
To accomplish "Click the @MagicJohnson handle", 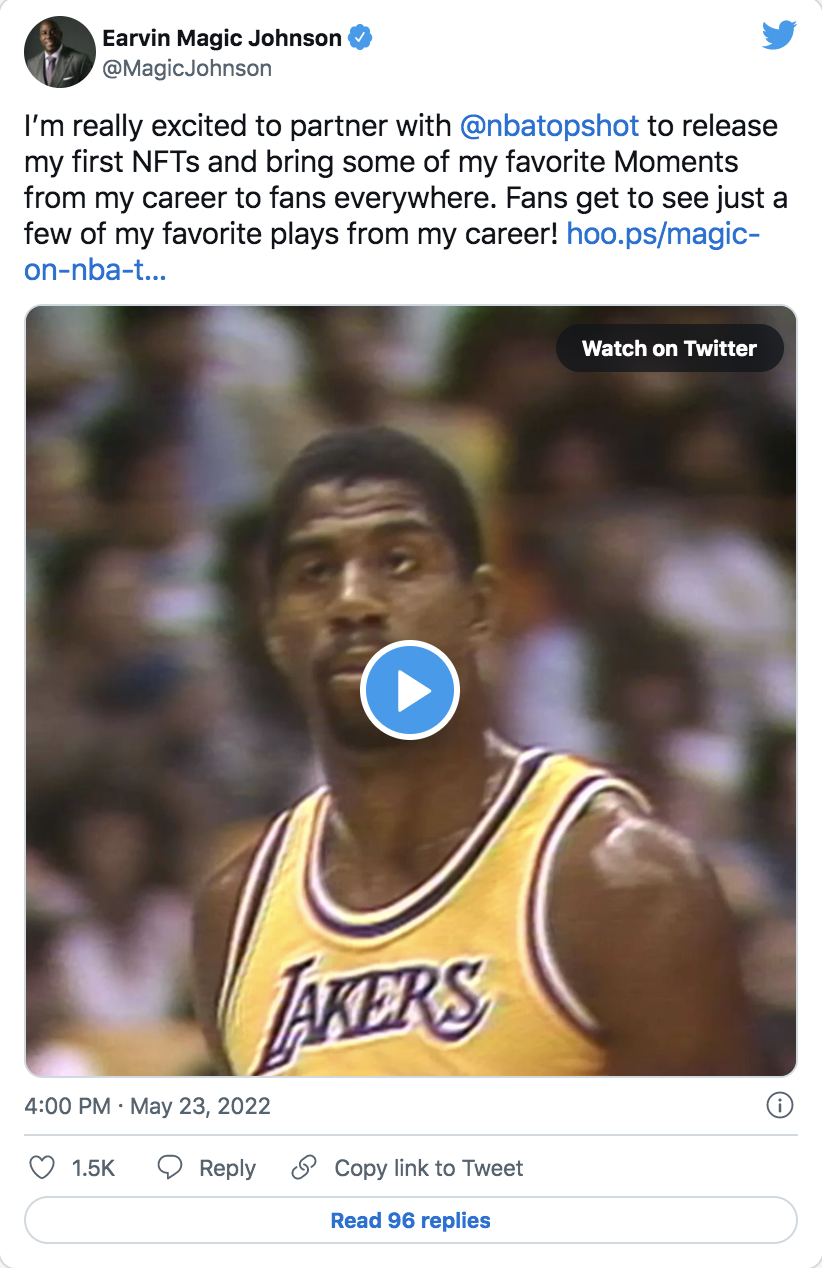I will click(187, 68).
